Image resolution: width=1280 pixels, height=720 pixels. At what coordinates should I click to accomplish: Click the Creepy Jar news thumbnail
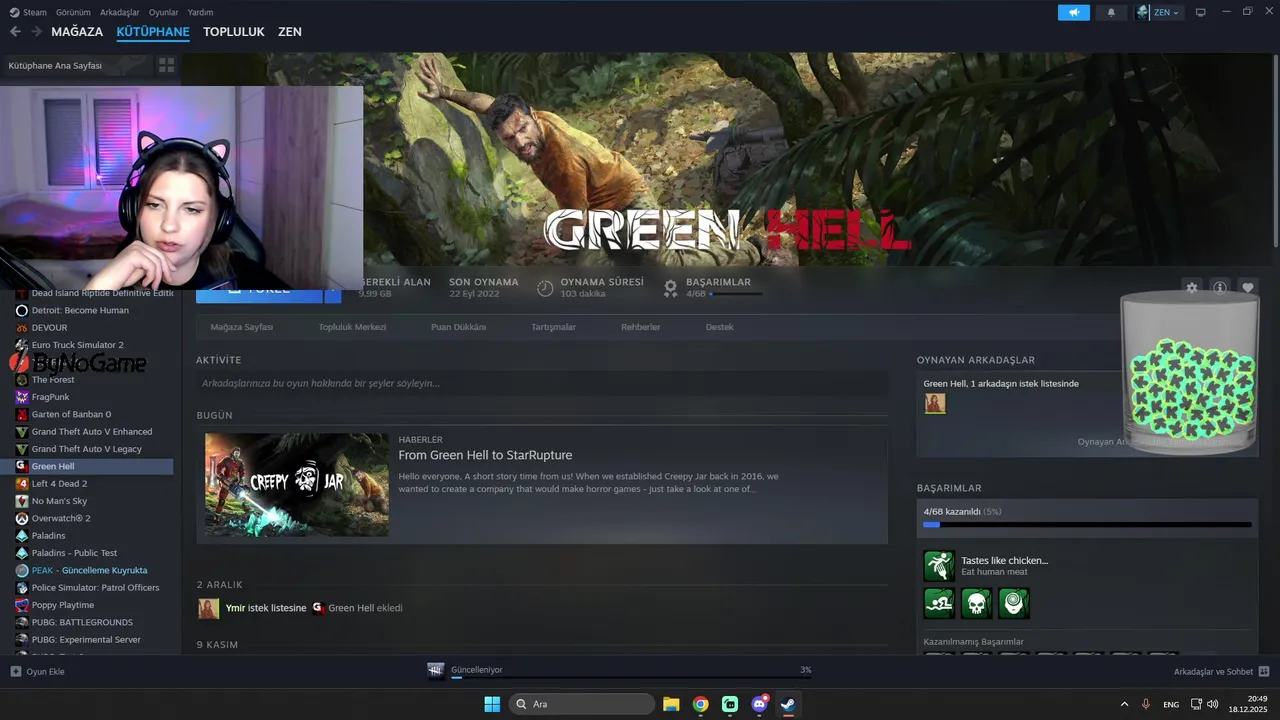(x=297, y=485)
